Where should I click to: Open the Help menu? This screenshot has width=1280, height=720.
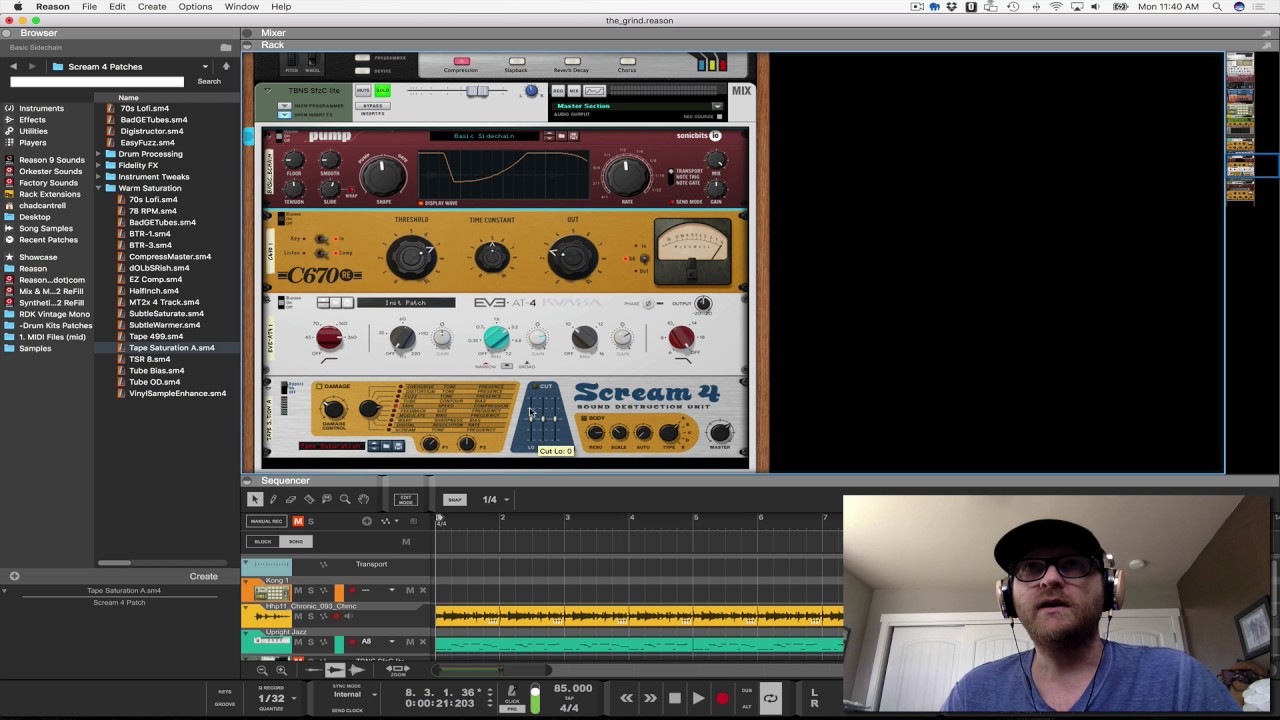[281, 7]
